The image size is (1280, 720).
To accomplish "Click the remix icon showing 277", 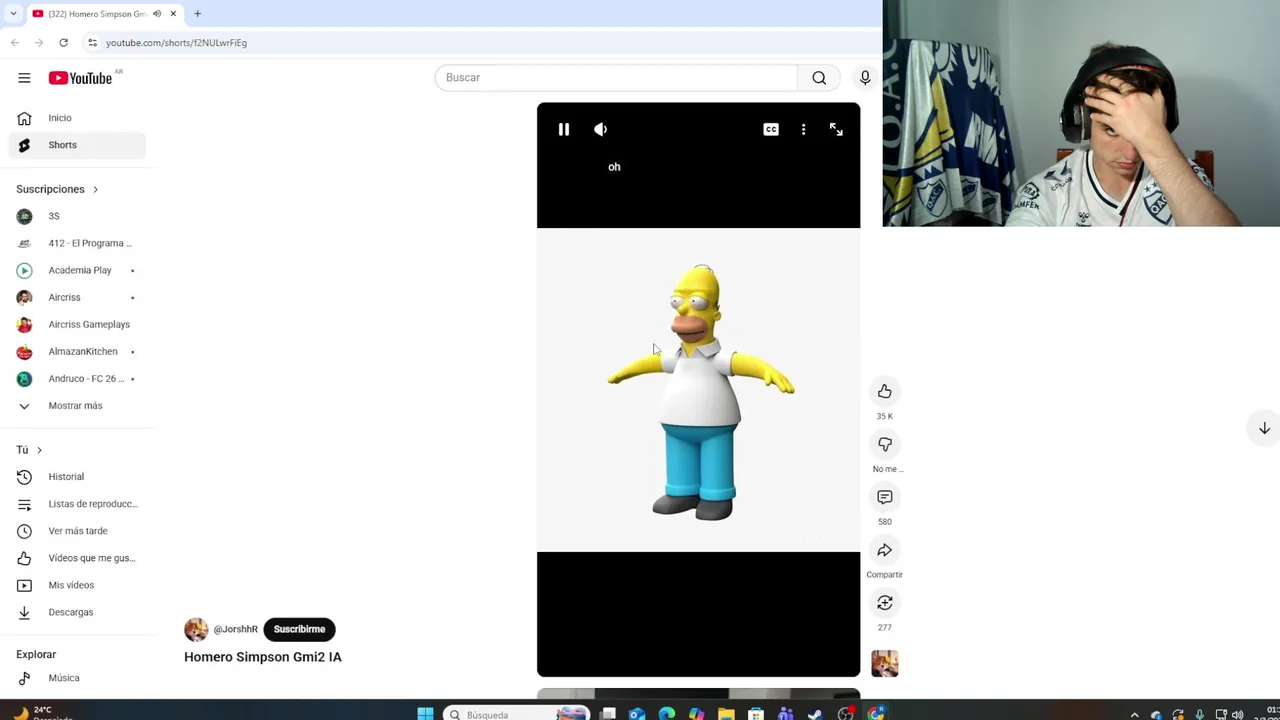I will (x=885, y=603).
